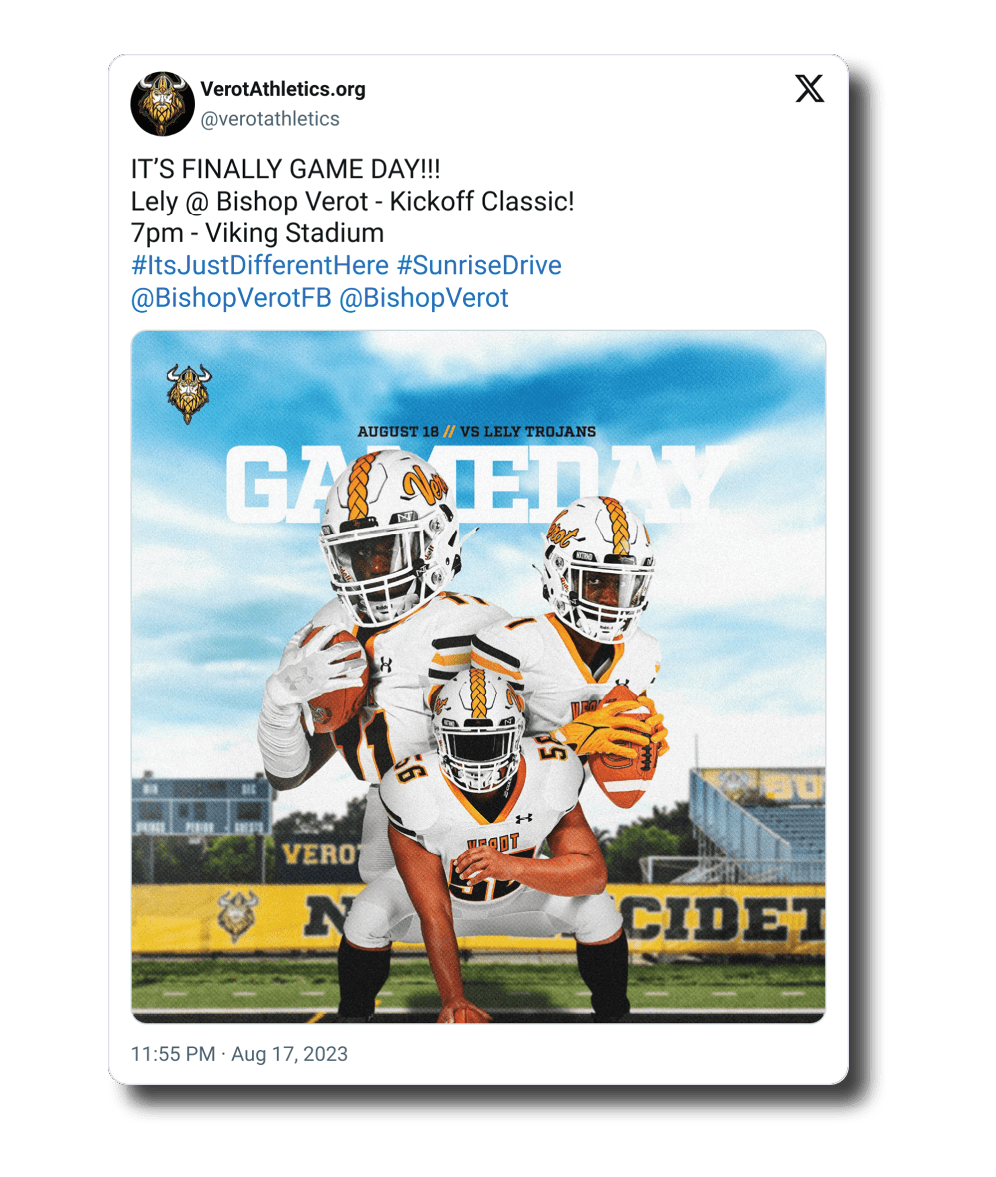
Task: Open the #ItsJustDifferentHere hashtag
Action: 260,265
